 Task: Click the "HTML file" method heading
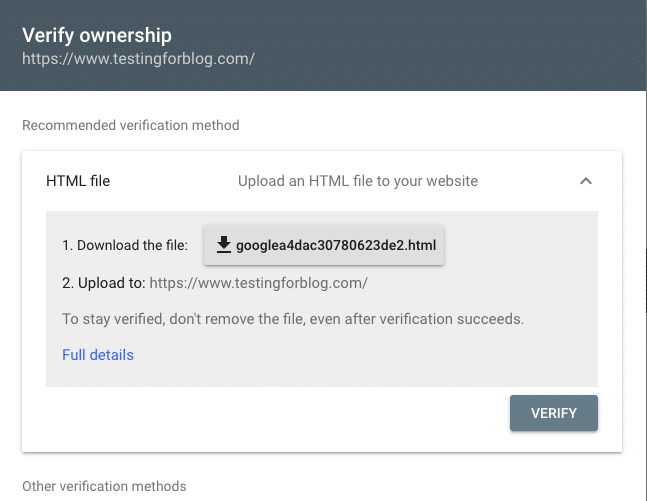coord(78,181)
